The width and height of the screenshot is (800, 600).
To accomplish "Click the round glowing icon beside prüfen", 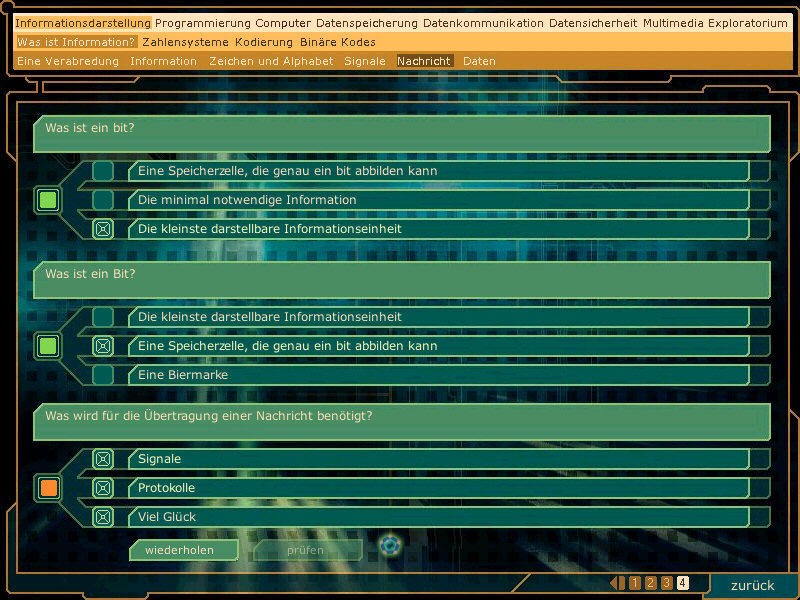I will [x=390, y=545].
